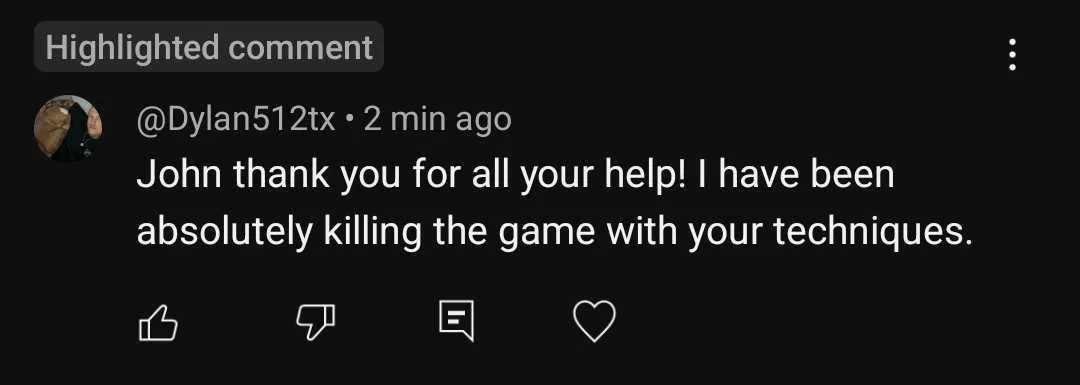
Task: Dislike the comment with thumbs down icon
Action: pyautogui.click(x=315, y=322)
